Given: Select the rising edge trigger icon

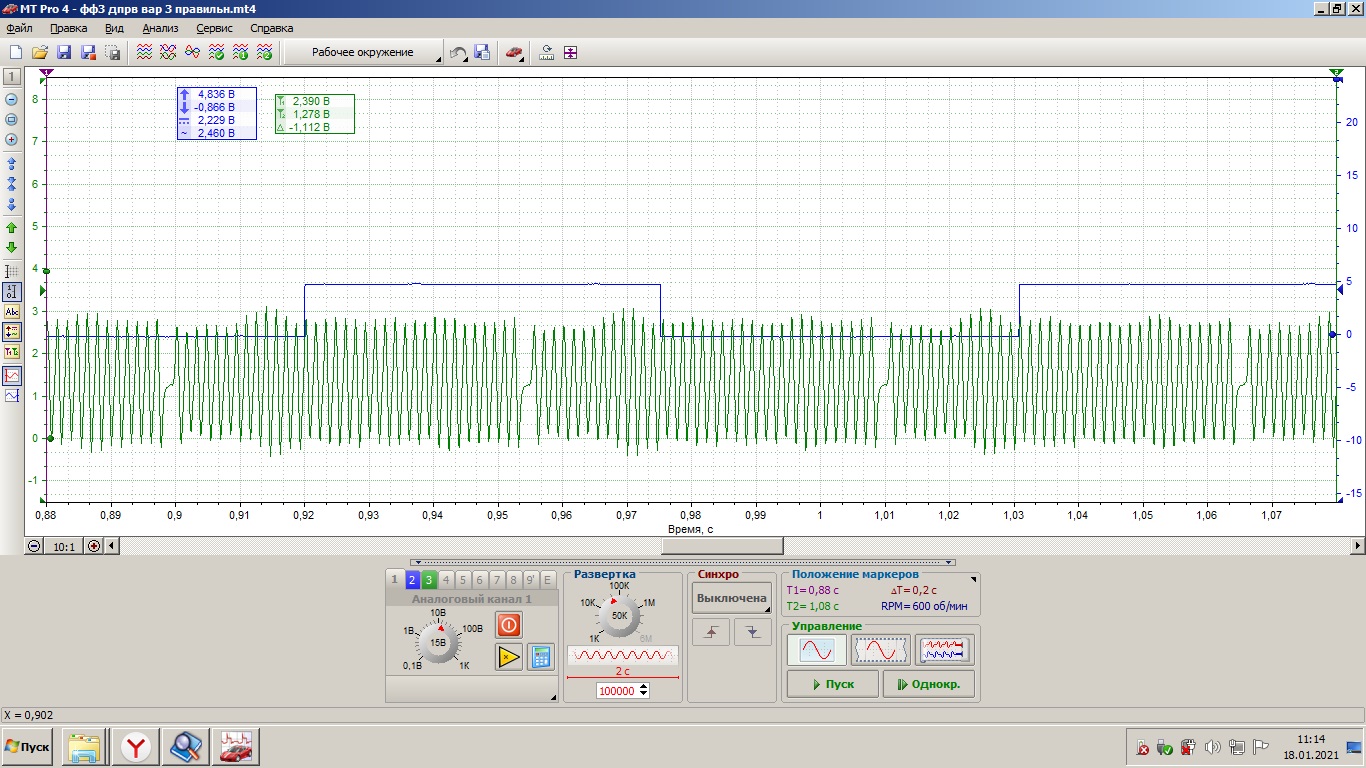Looking at the screenshot, I should (711, 632).
